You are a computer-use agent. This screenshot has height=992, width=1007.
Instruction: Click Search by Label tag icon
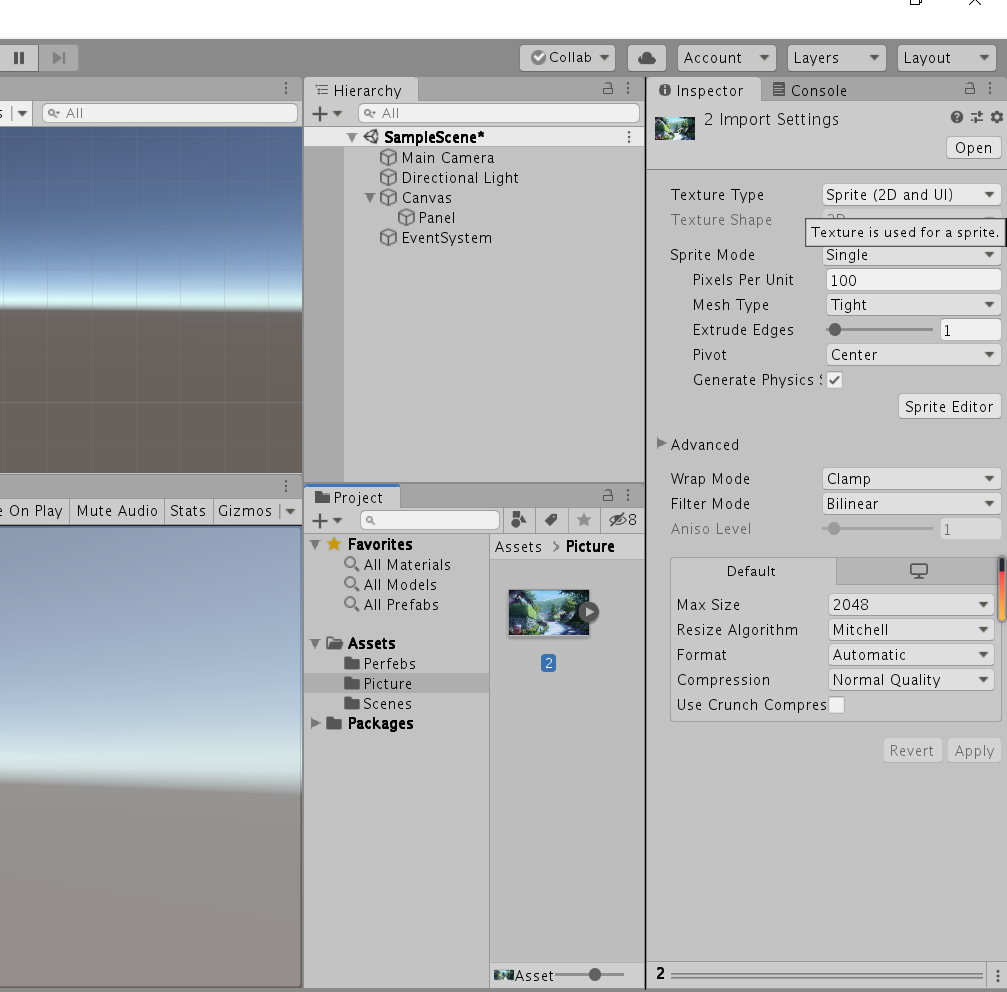pos(551,520)
